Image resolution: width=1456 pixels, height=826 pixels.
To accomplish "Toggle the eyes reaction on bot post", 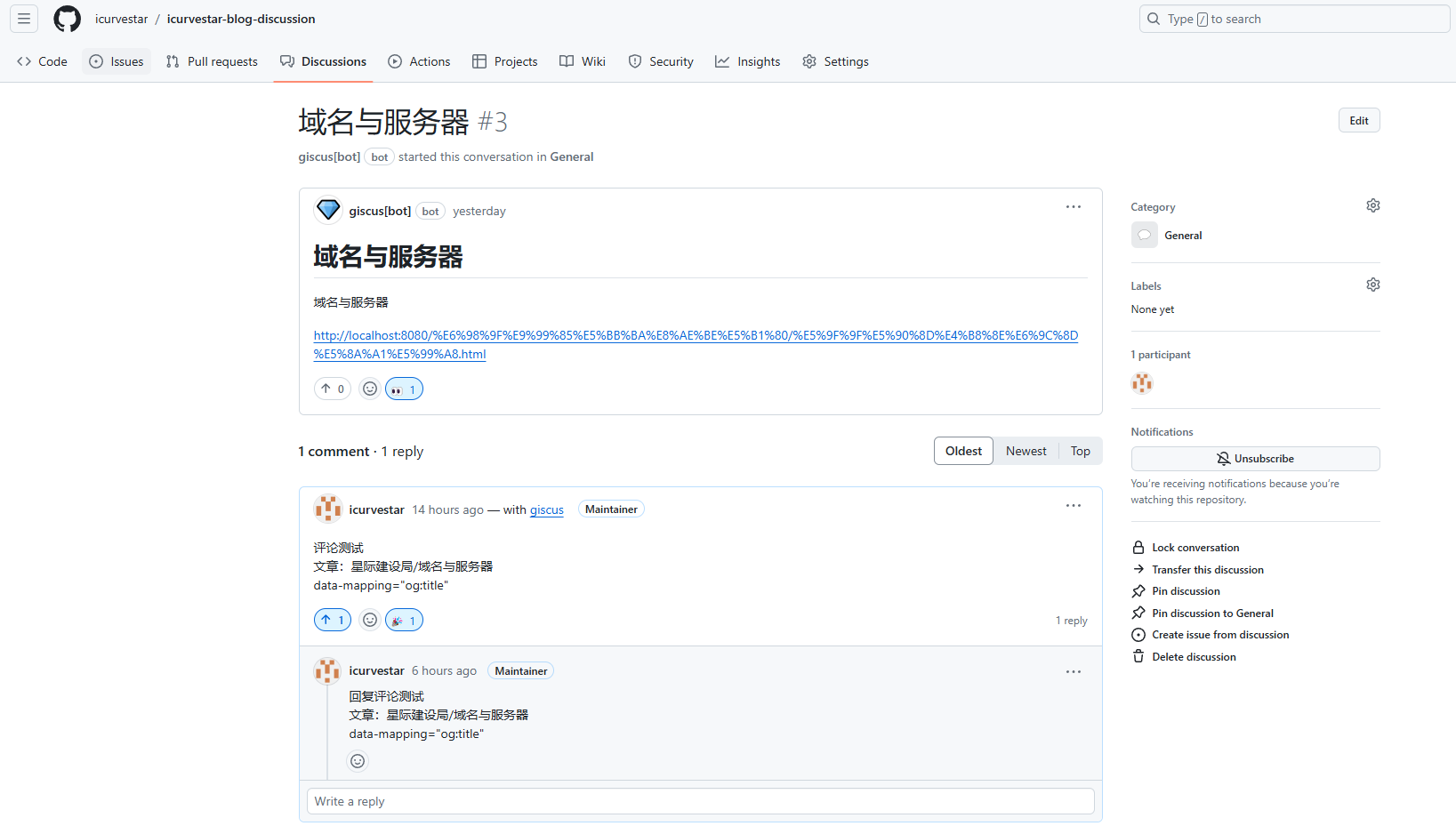I will point(404,389).
